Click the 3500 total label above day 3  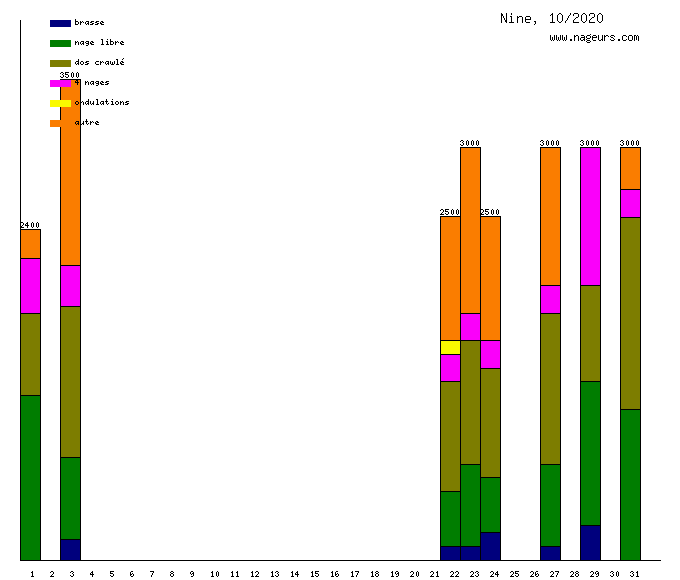pyautogui.click(x=70, y=75)
